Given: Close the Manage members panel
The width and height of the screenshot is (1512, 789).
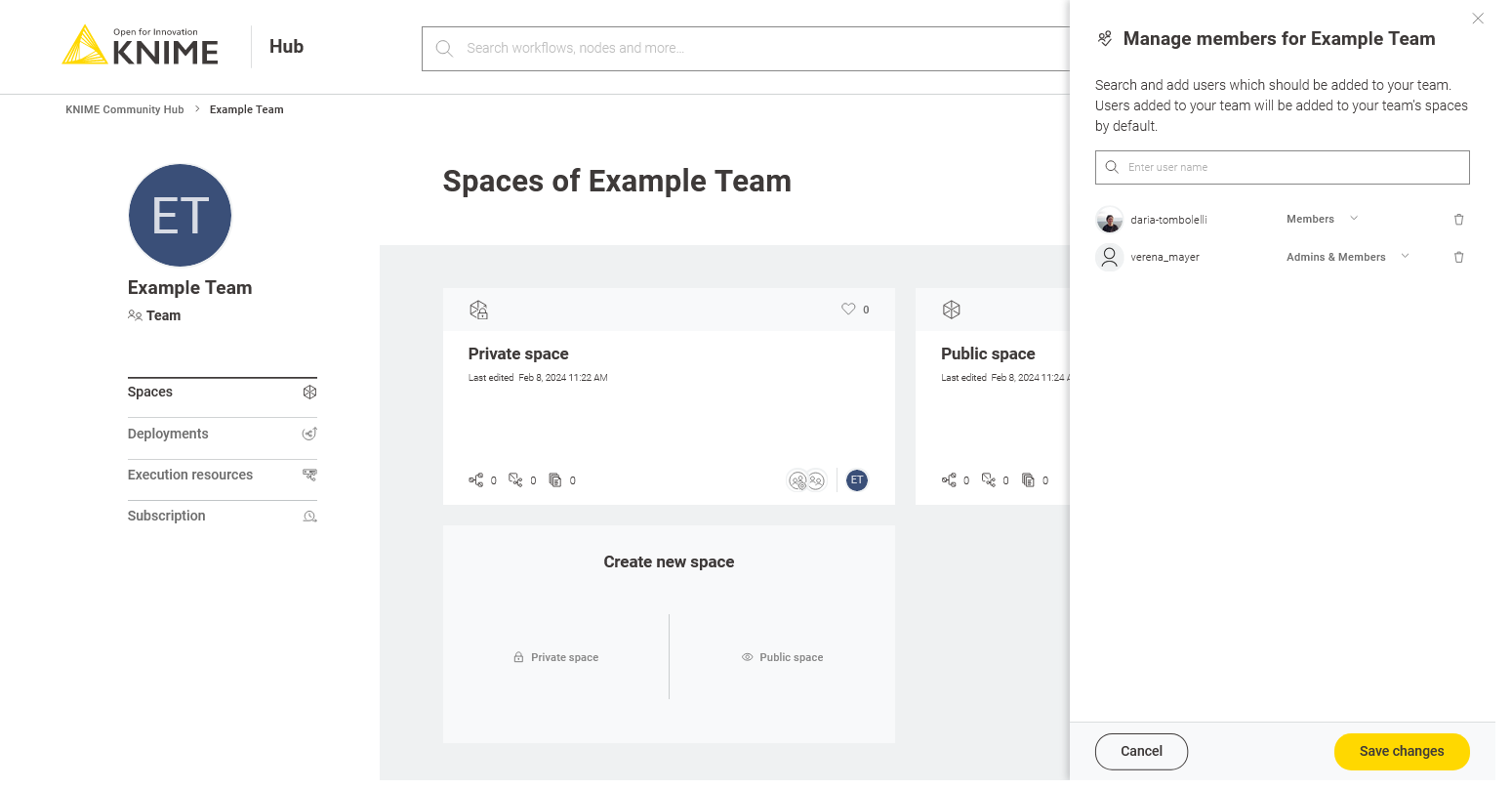Looking at the screenshot, I should [x=1478, y=19].
